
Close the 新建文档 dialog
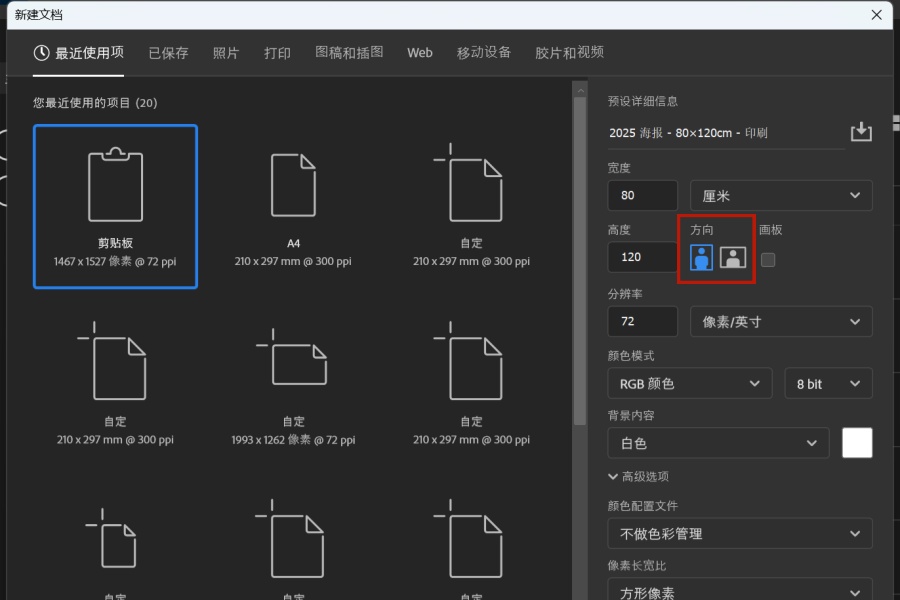pos(876,15)
